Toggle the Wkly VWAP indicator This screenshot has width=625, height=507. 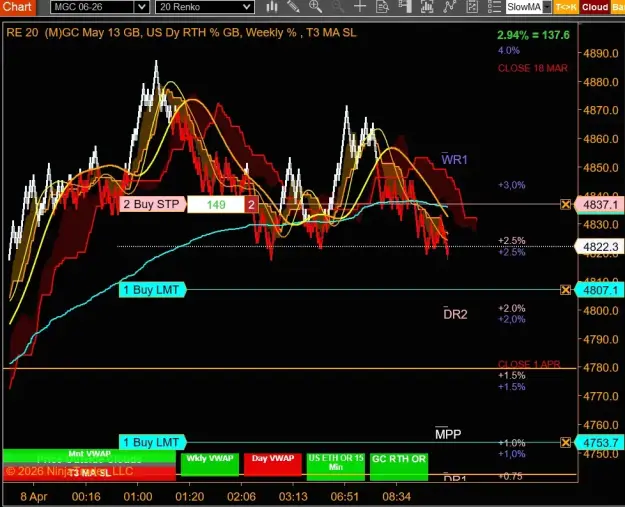click(210, 464)
